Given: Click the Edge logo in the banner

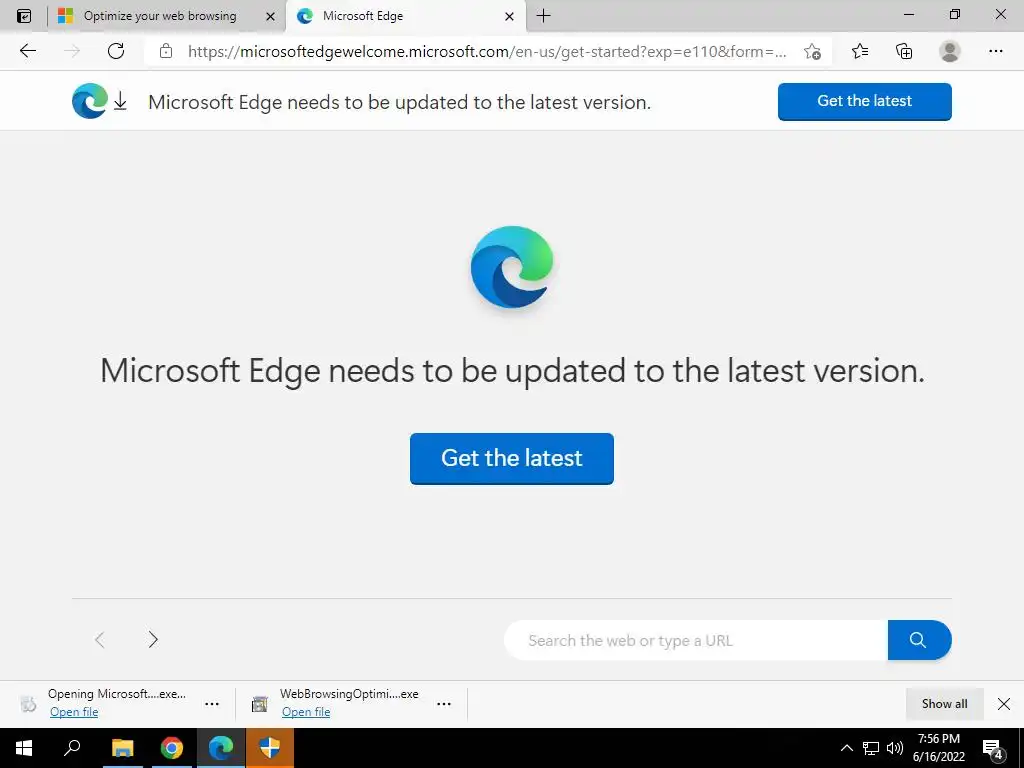Looking at the screenshot, I should pos(89,101).
